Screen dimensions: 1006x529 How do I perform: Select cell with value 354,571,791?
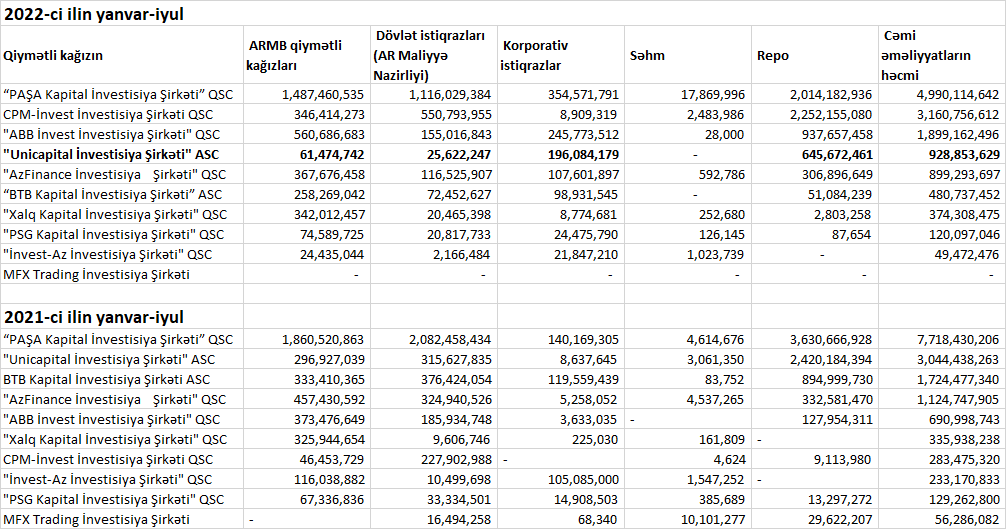point(561,94)
